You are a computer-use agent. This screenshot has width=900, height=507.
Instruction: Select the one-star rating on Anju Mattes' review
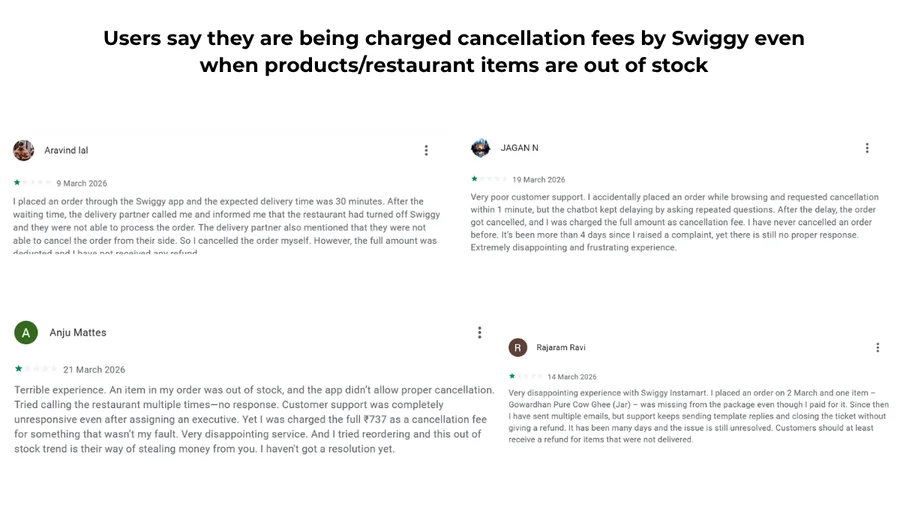(x=35, y=369)
